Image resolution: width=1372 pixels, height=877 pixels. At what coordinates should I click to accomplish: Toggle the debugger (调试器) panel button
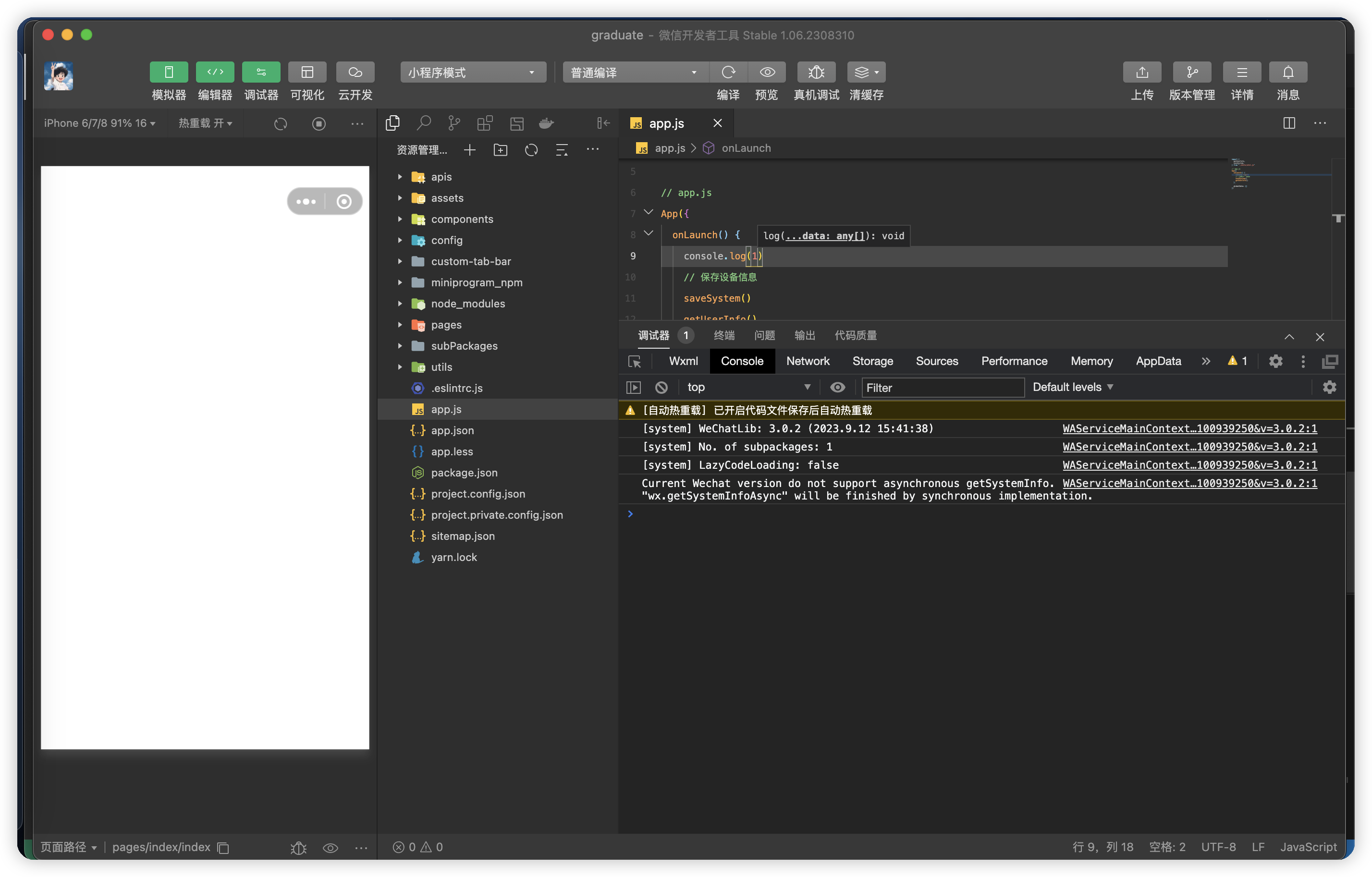(261, 73)
